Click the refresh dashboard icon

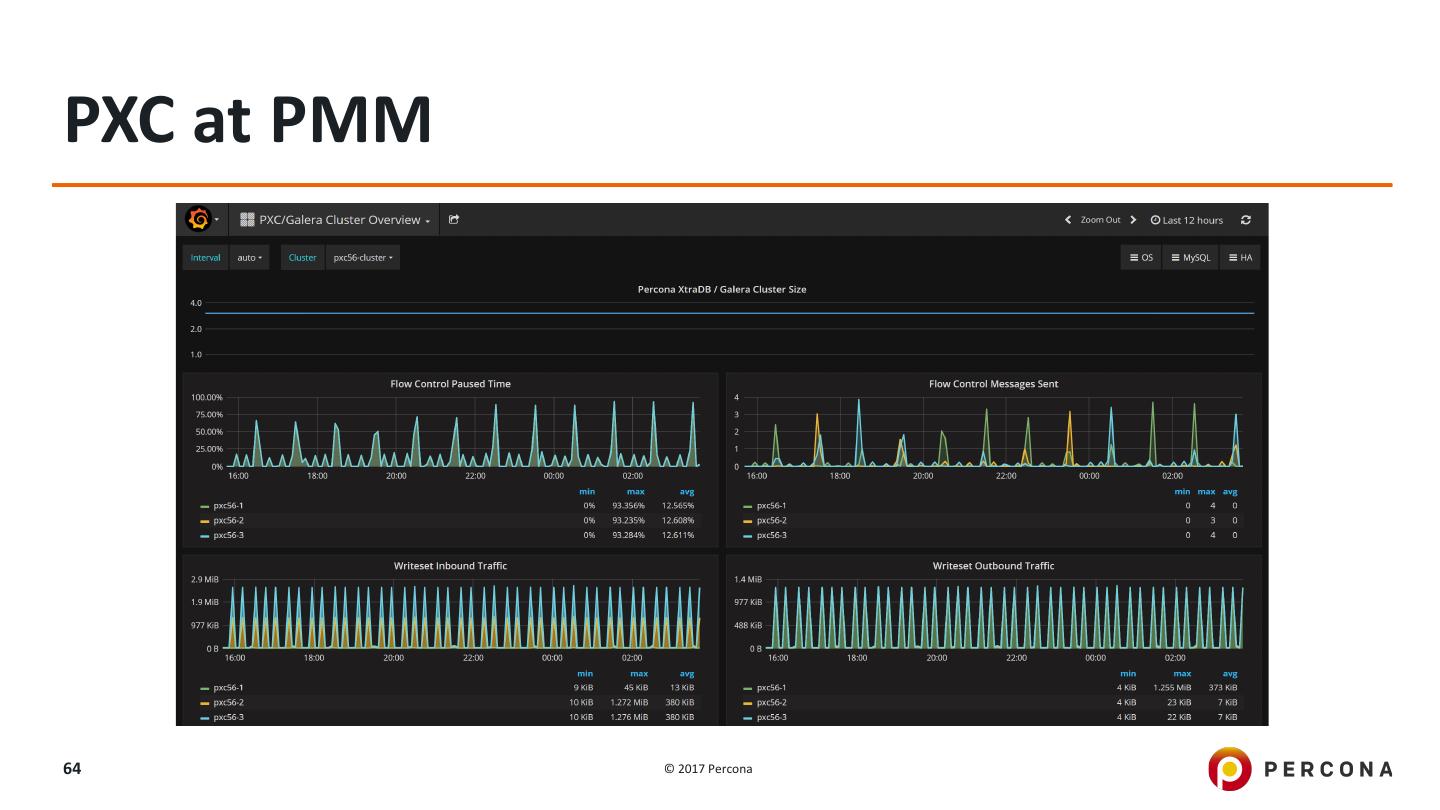pos(1246,220)
